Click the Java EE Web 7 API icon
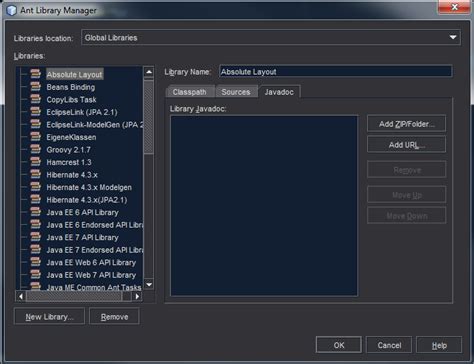 tap(35, 274)
